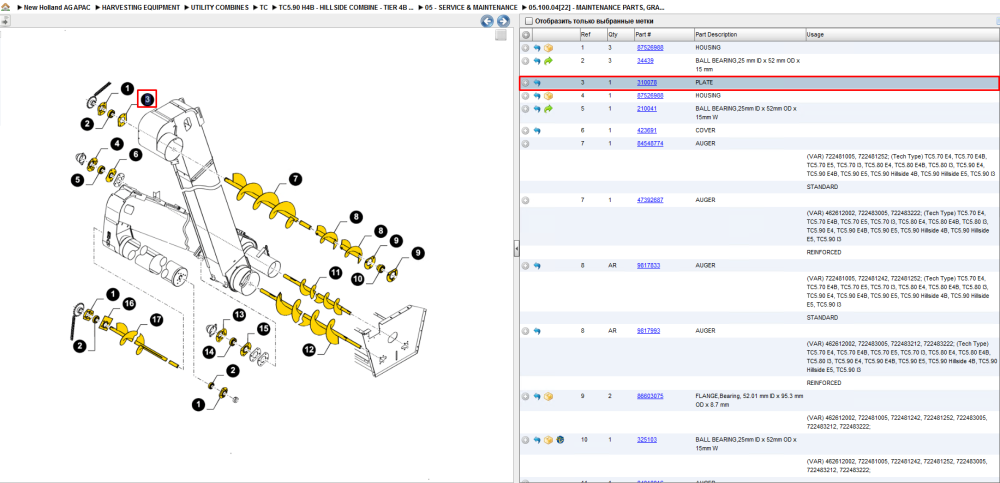Select callout 17 in the diagram
The width and height of the screenshot is (1000, 483).
tap(156, 319)
